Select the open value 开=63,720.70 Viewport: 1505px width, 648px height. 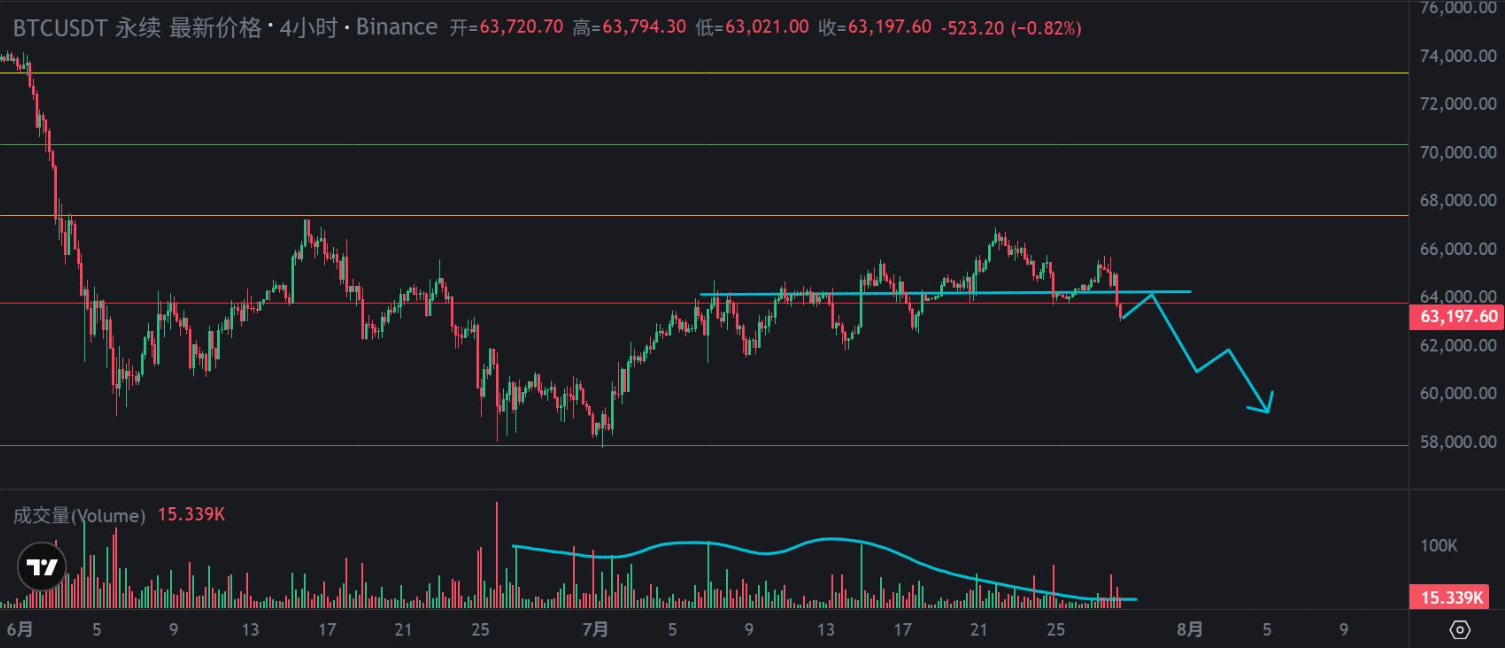508,28
